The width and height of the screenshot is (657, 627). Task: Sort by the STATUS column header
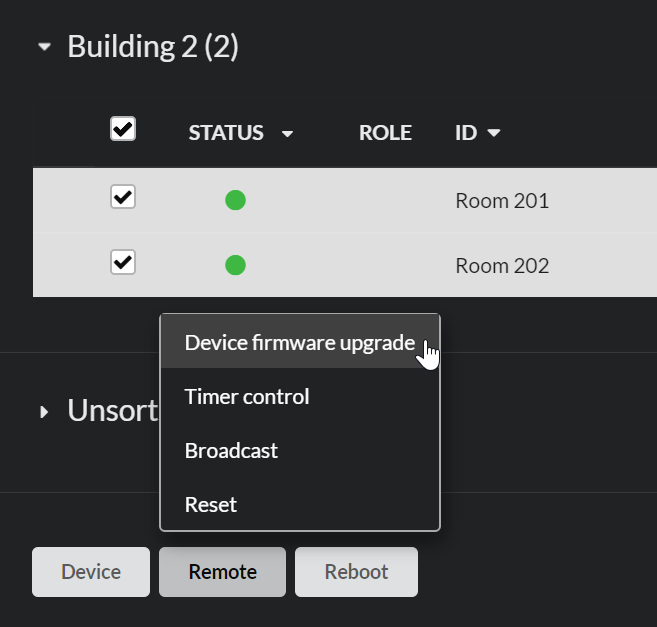[x=226, y=133]
